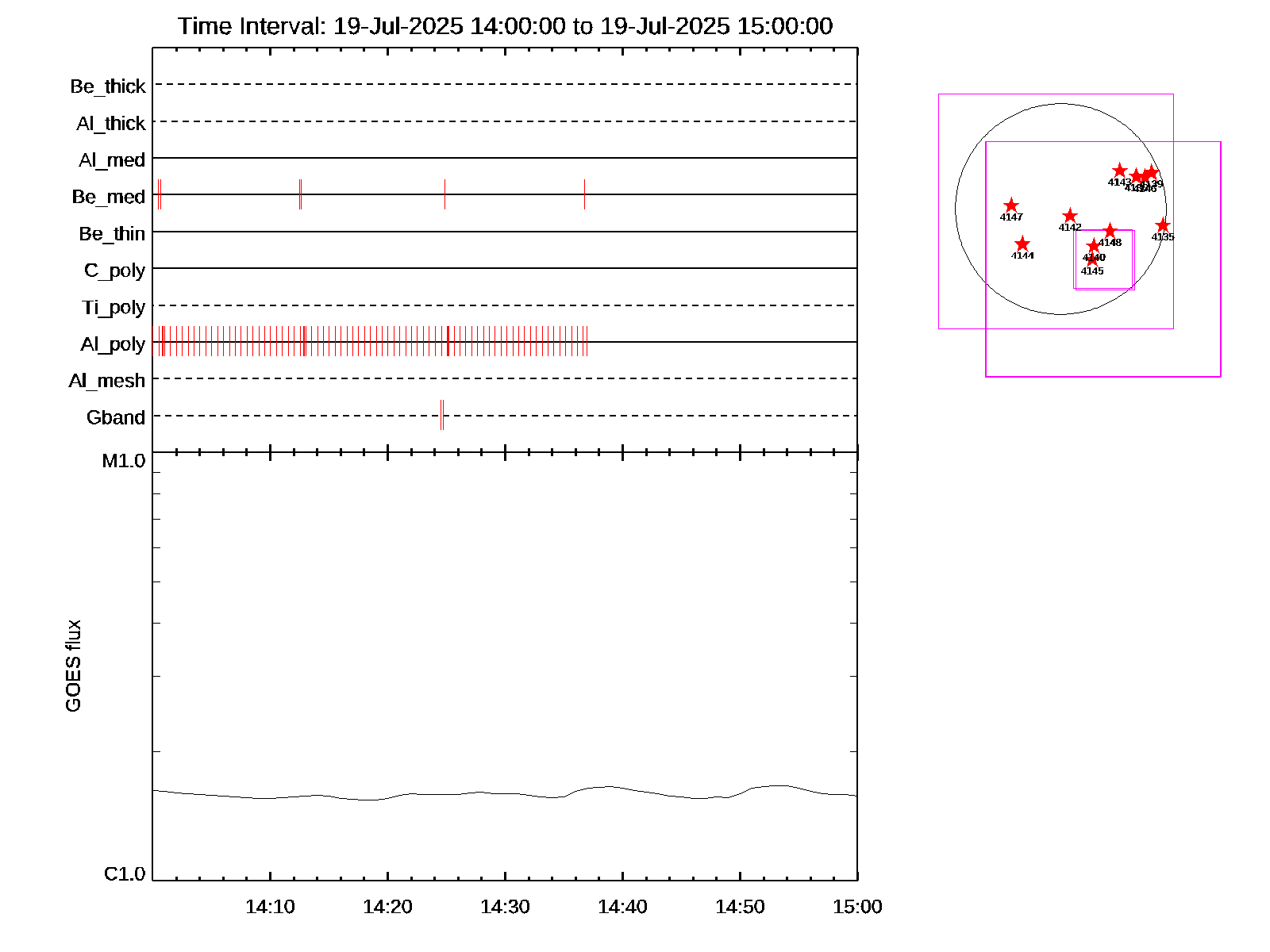Click the Be_thick filter row label
The width and height of the screenshot is (1270, 952).
[x=108, y=86]
